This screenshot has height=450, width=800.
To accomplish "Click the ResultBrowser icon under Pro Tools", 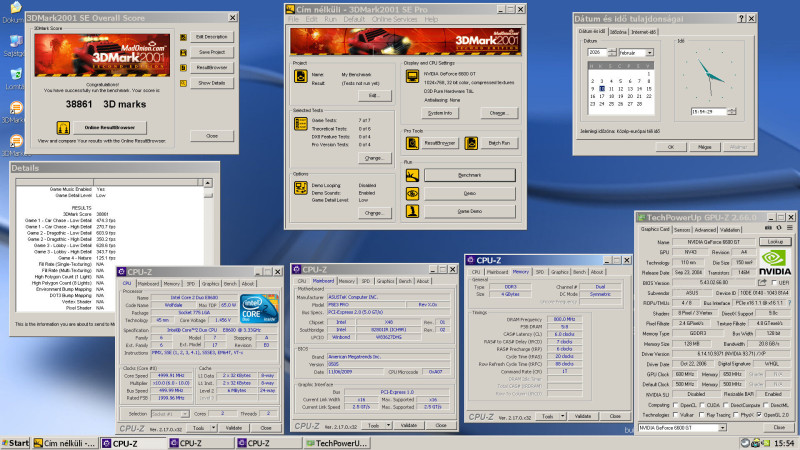I will pyautogui.click(x=413, y=143).
